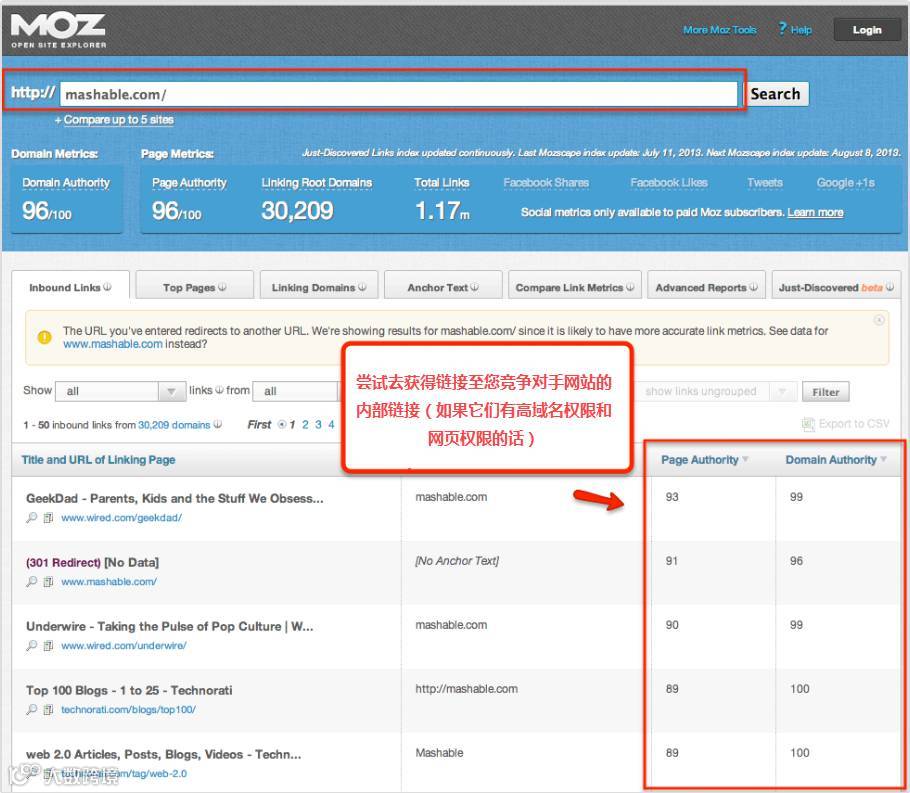910x793 pixels.
Task: Click magnifier icon in Underwire row
Action: [32, 645]
